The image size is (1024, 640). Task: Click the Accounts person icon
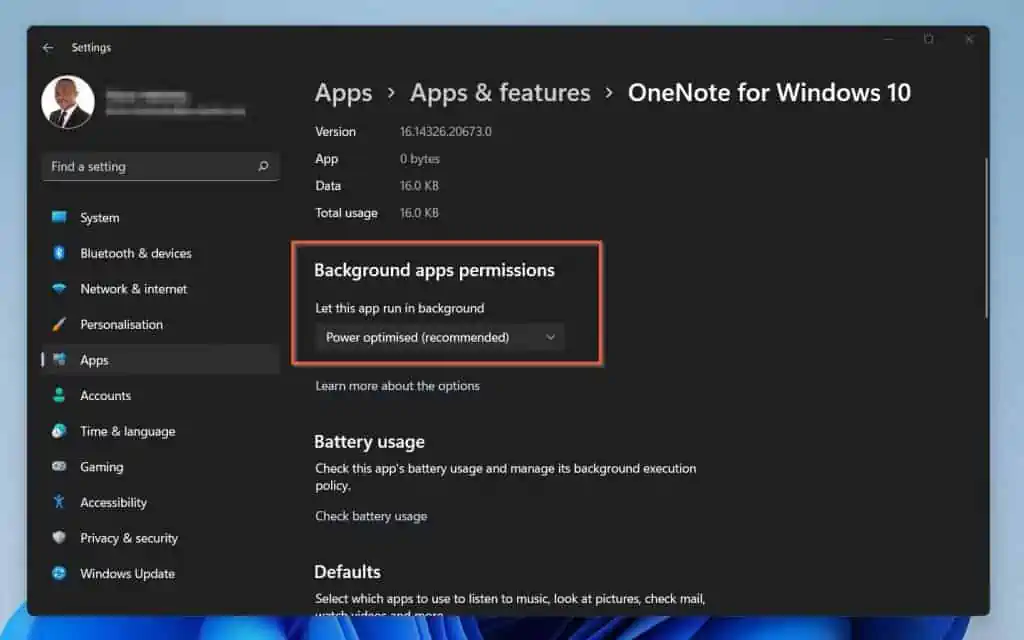pyautogui.click(x=59, y=395)
